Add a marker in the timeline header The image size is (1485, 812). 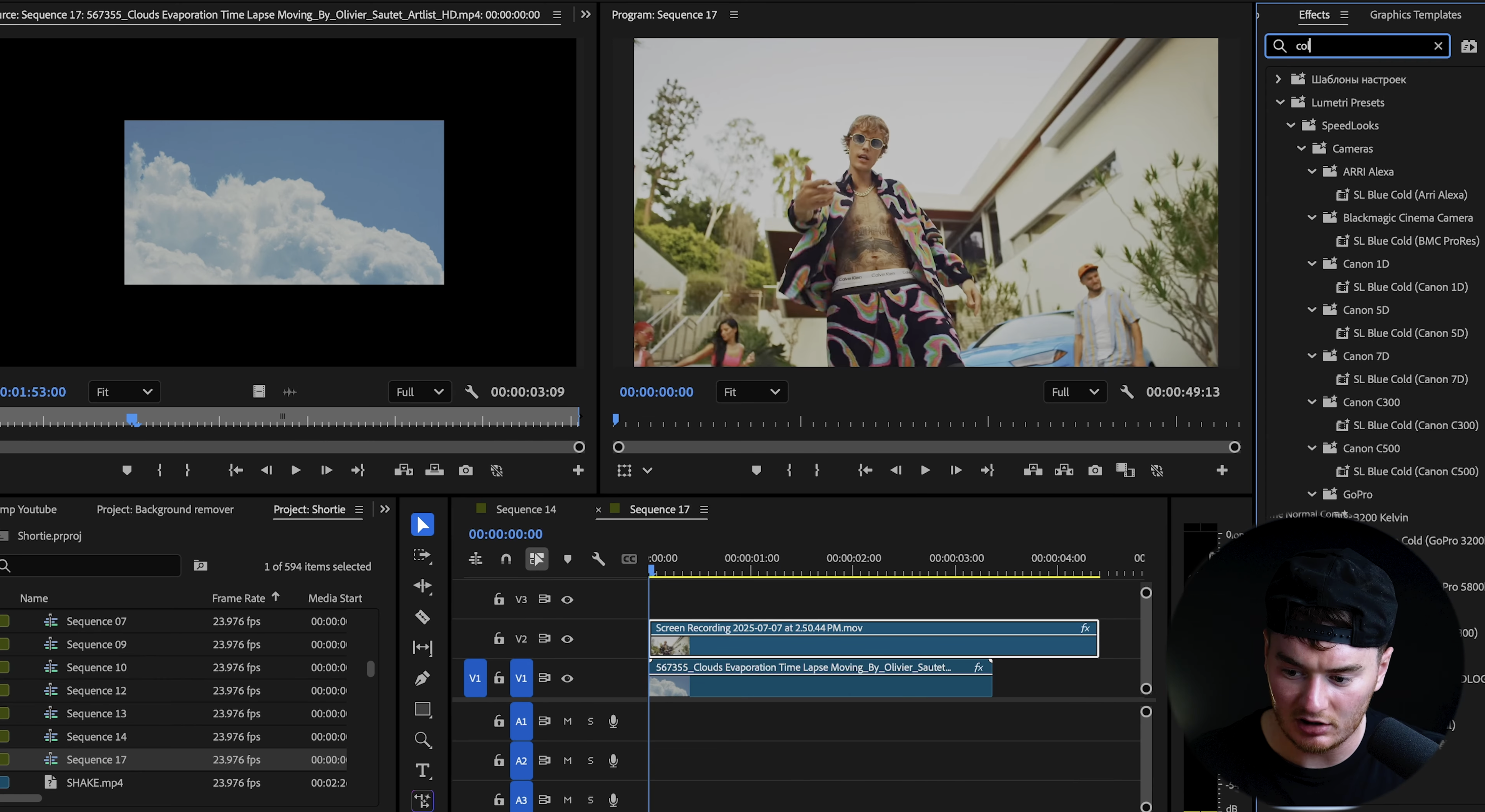point(567,558)
